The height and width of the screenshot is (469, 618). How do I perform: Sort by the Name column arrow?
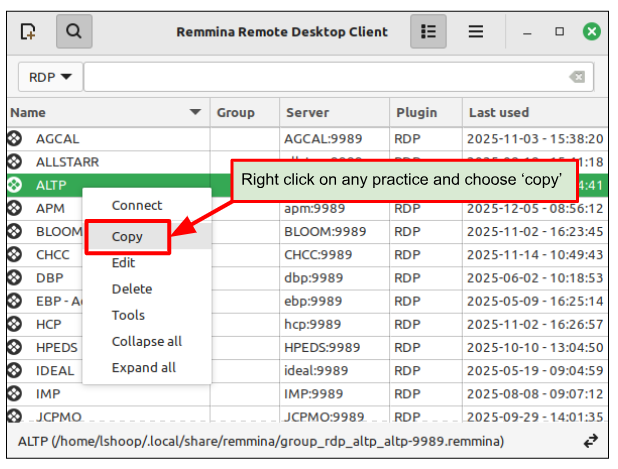tap(195, 112)
